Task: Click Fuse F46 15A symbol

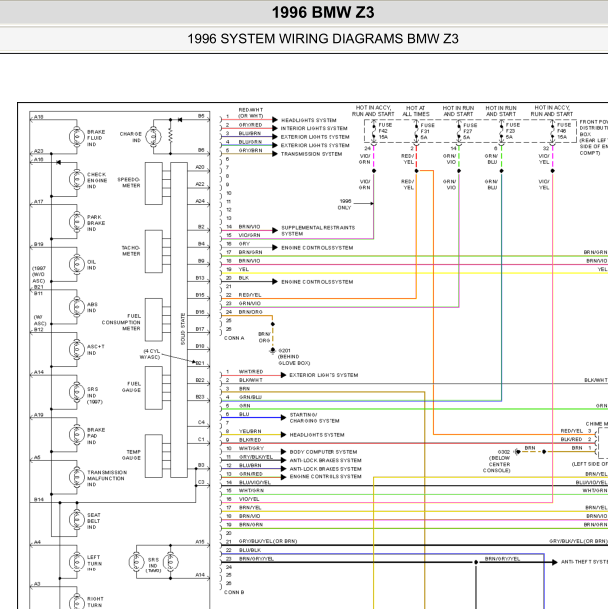Action: coord(552,132)
